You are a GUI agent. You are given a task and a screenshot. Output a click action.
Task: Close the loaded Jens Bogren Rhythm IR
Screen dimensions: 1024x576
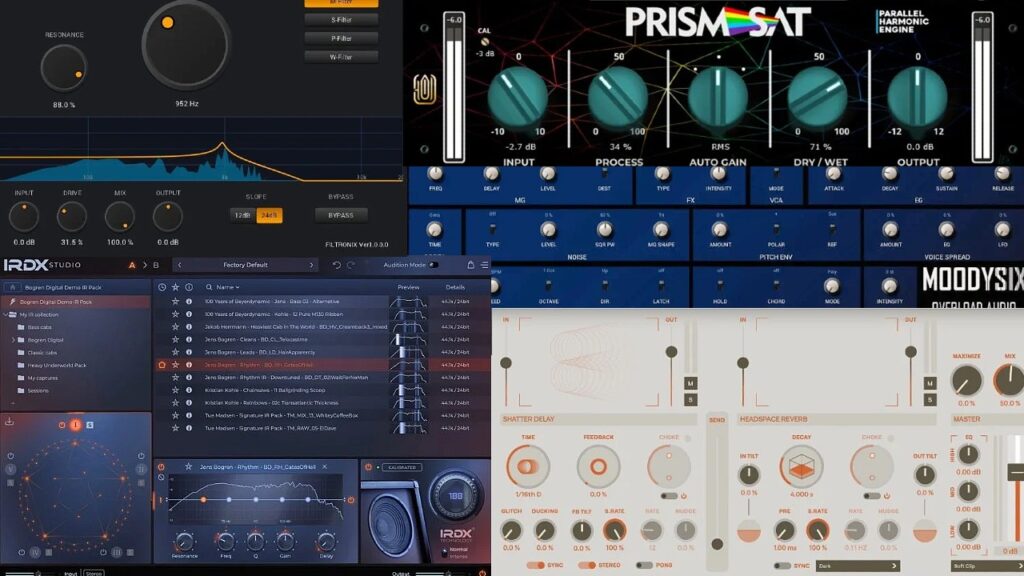coord(325,467)
